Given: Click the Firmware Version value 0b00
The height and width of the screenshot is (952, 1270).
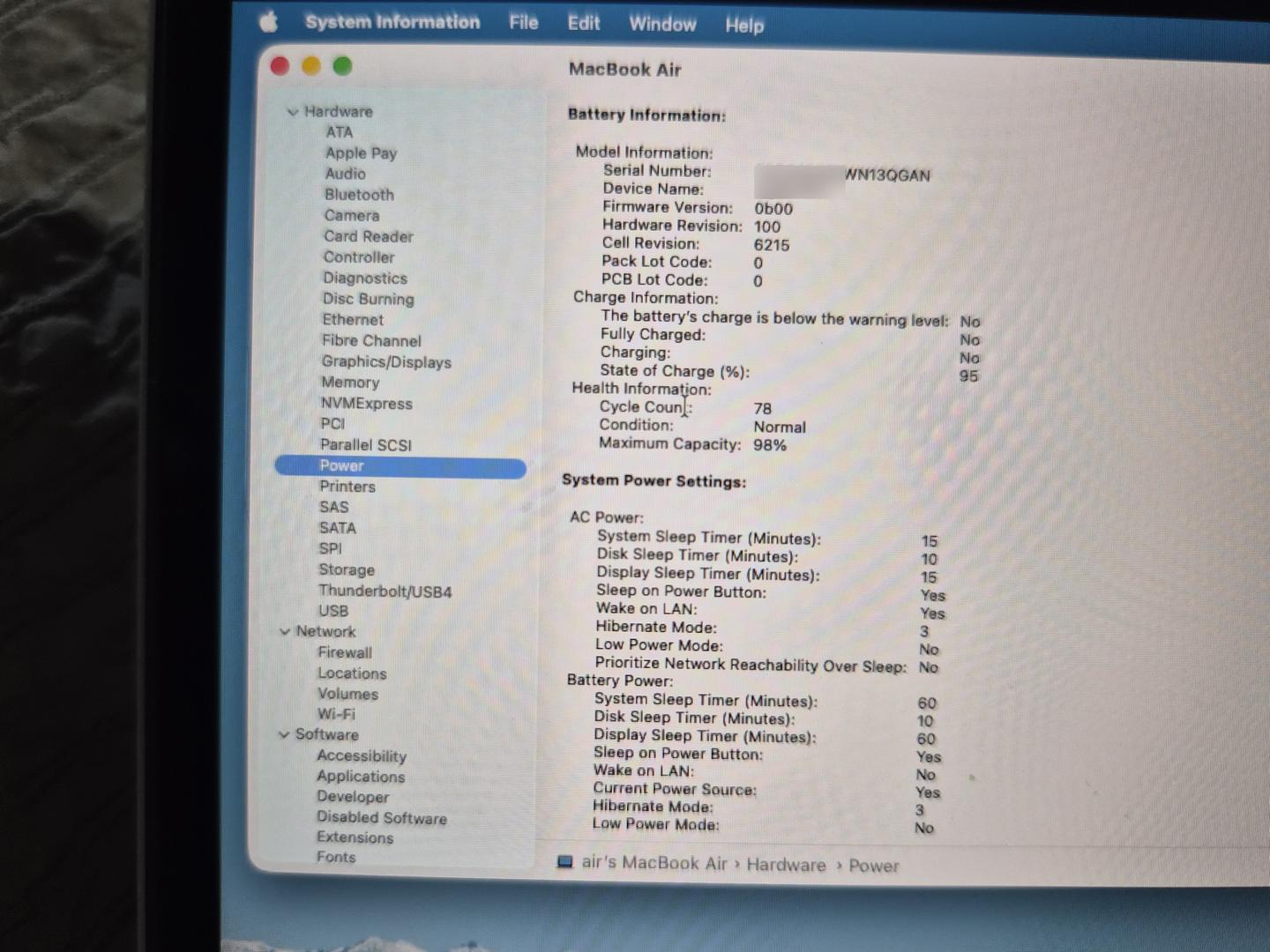Looking at the screenshot, I should pos(773,209).
